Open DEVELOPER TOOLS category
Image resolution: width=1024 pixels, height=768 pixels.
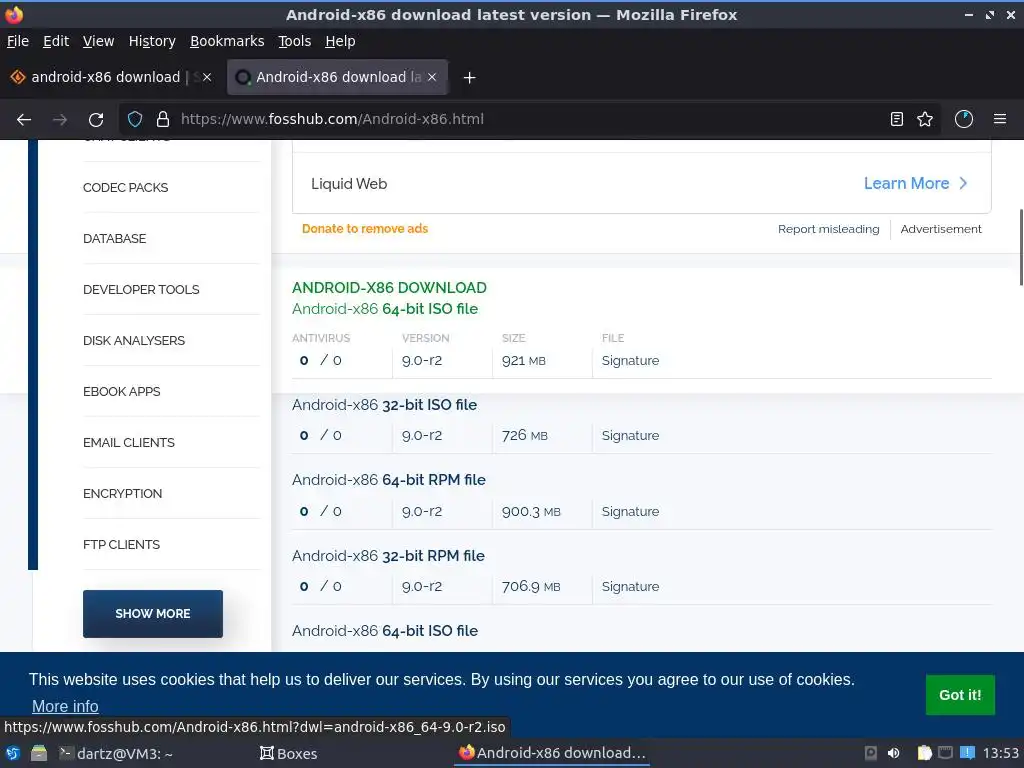141,289
